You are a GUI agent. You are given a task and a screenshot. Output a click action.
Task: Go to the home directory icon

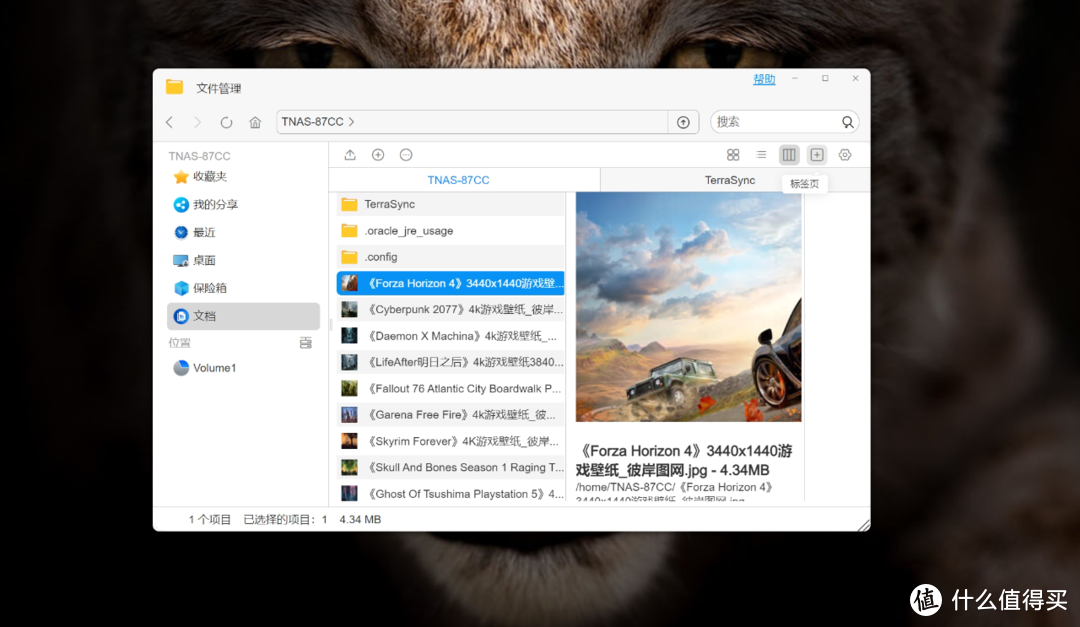tap(255, 122)
